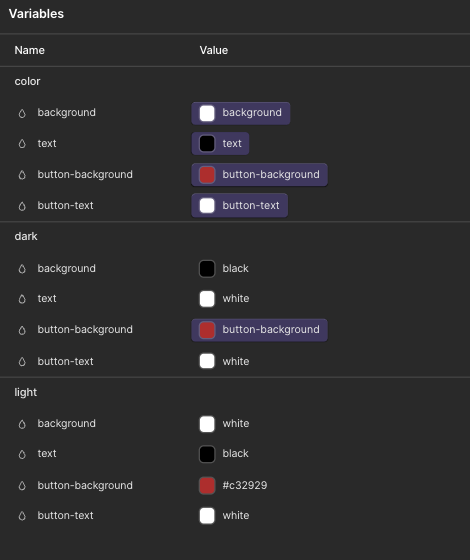The image size is (470, 560).
Task: Click droplet icon for dark text variable
Action: click(x=22, y=299)
